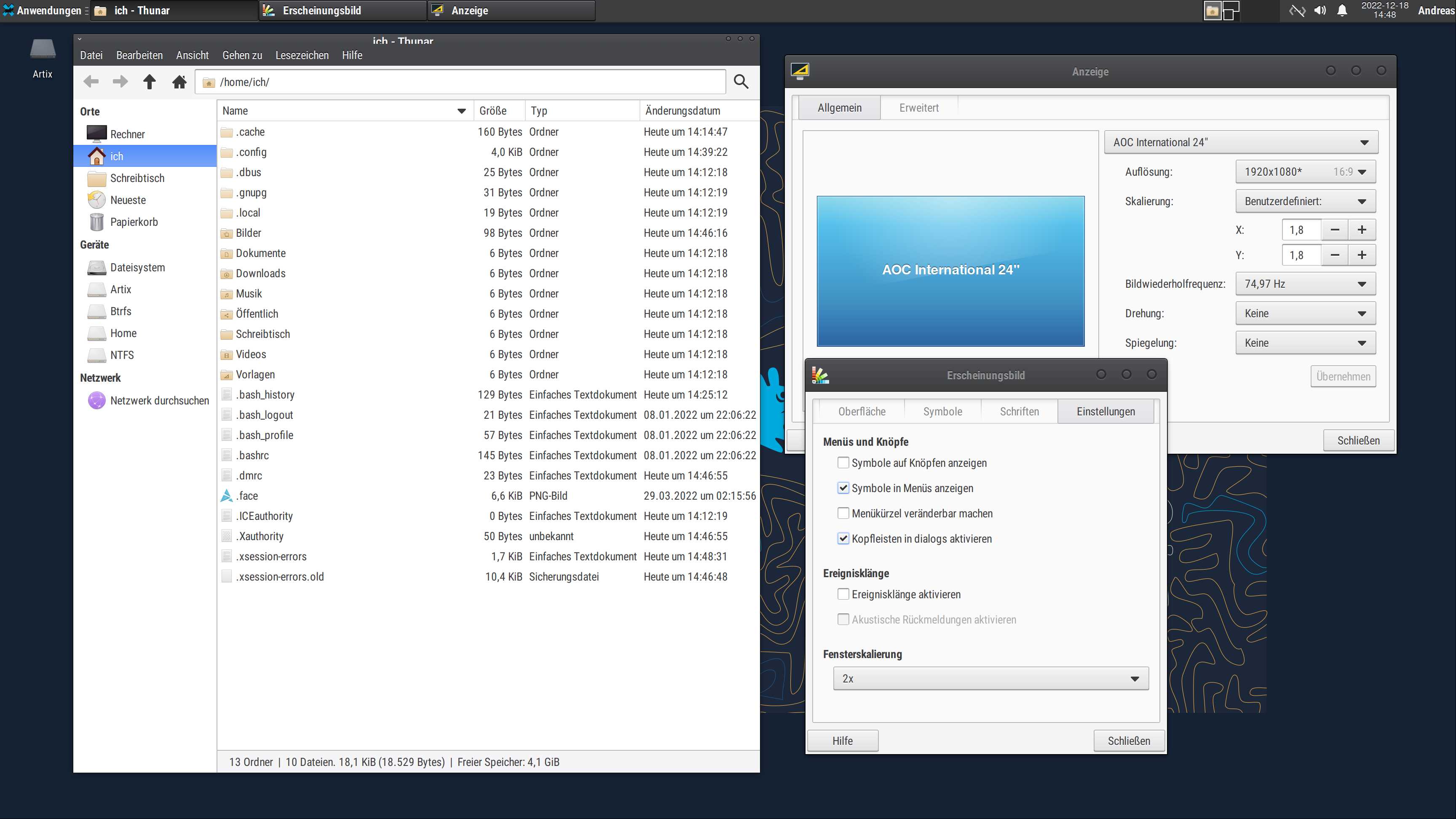Switch to the Erweitert tab

[x=918, y=108]
